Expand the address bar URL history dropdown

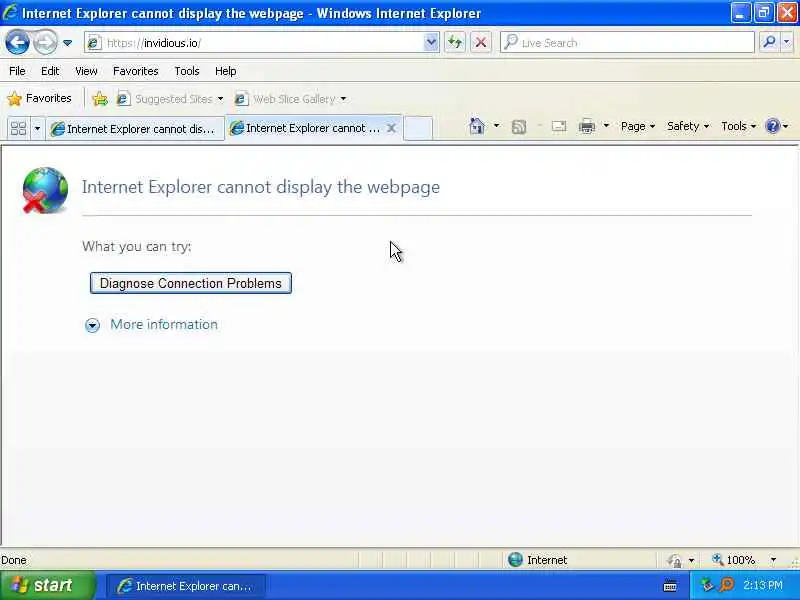[x=431, y=42]
